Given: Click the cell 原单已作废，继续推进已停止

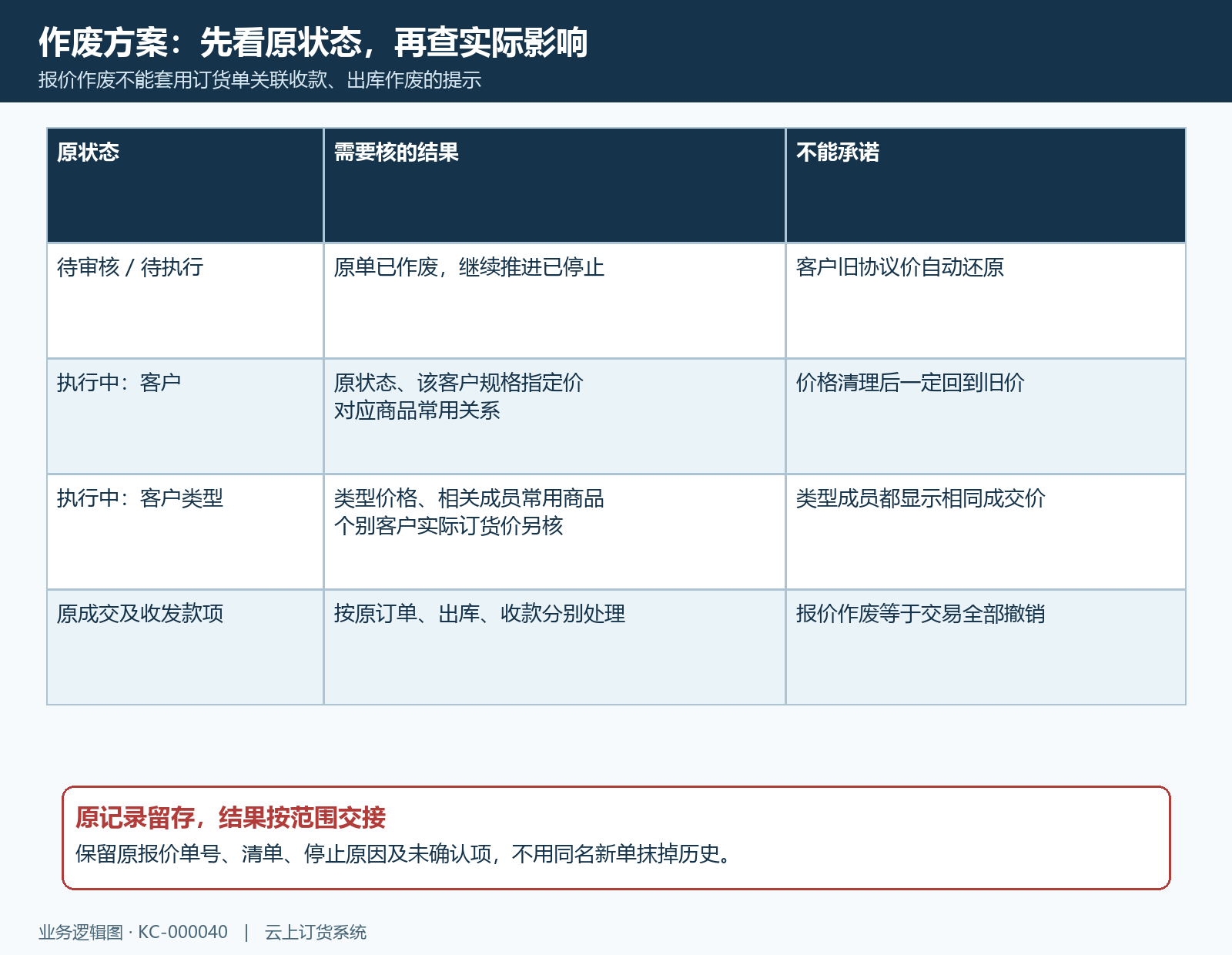Looking at the screenshot, I should click(x=554, y=301).
